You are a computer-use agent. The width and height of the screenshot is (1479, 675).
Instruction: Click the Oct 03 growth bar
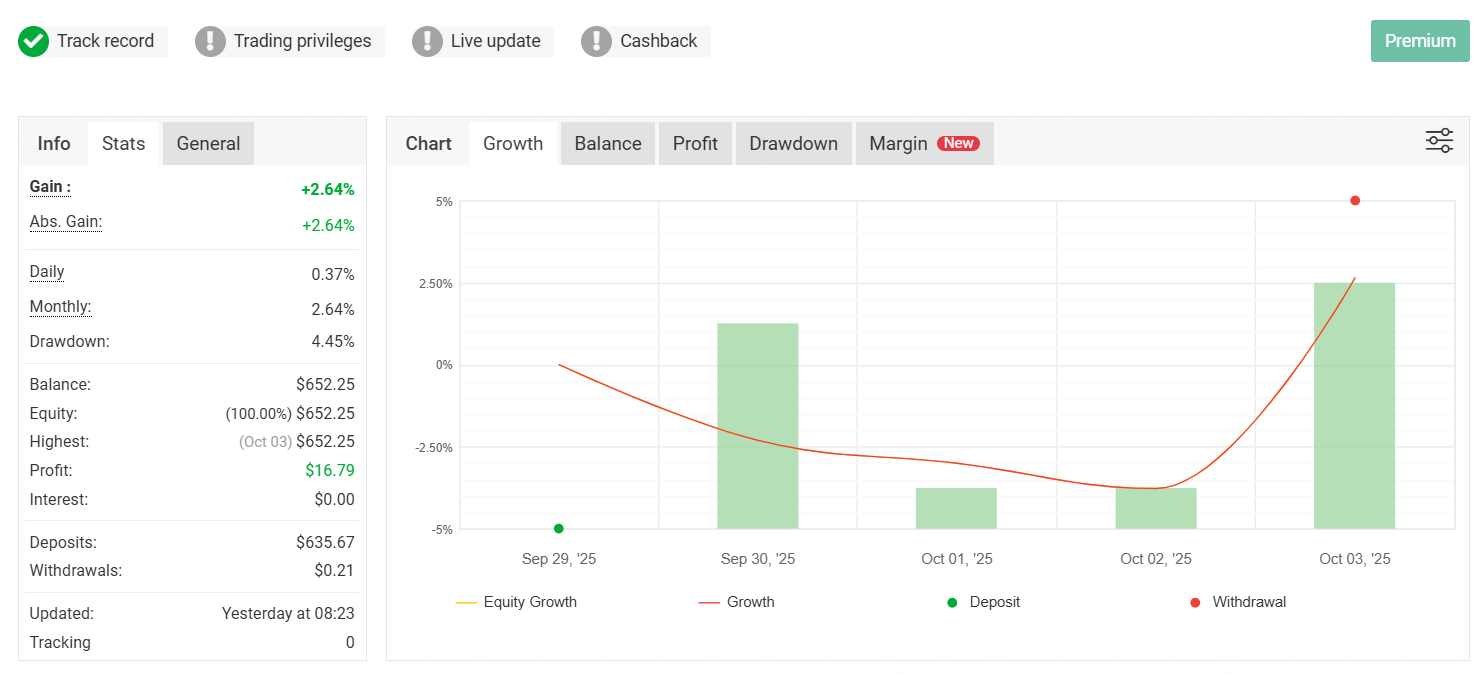[1354, 405]
